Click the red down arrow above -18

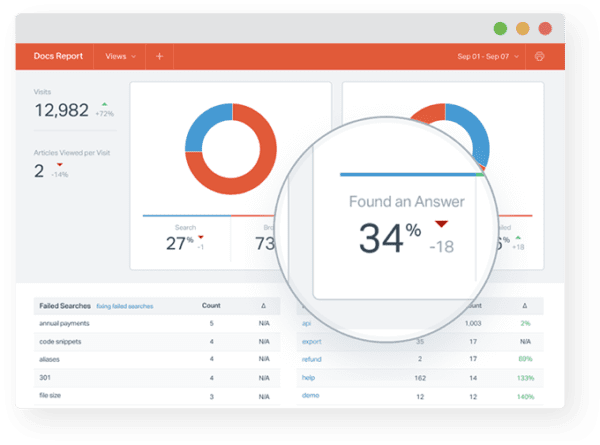[x=441, y=224]
